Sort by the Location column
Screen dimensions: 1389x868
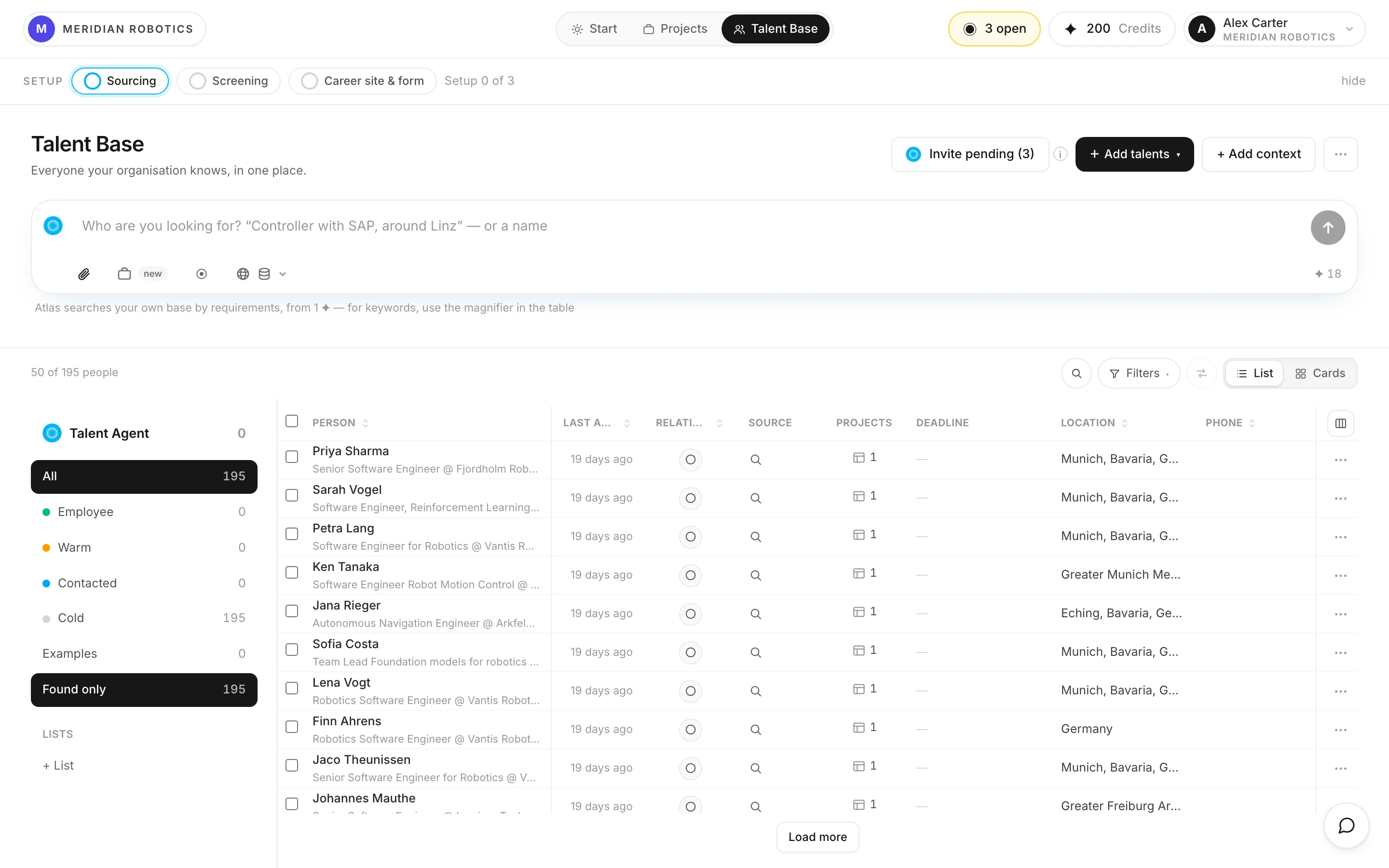pyautogui.click(x=1094, y=423)
